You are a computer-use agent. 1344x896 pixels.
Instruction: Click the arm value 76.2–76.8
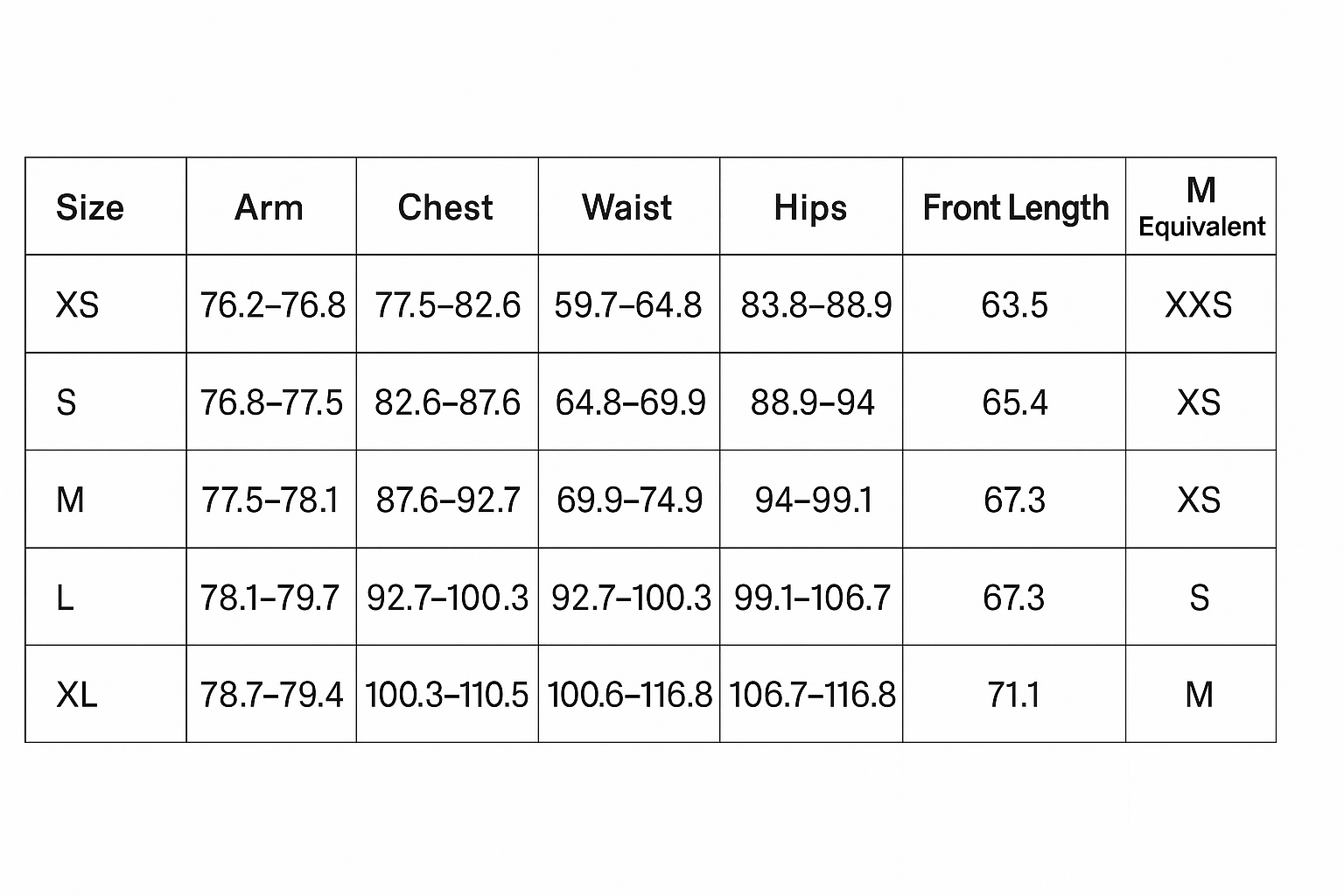tap(272, 305)
